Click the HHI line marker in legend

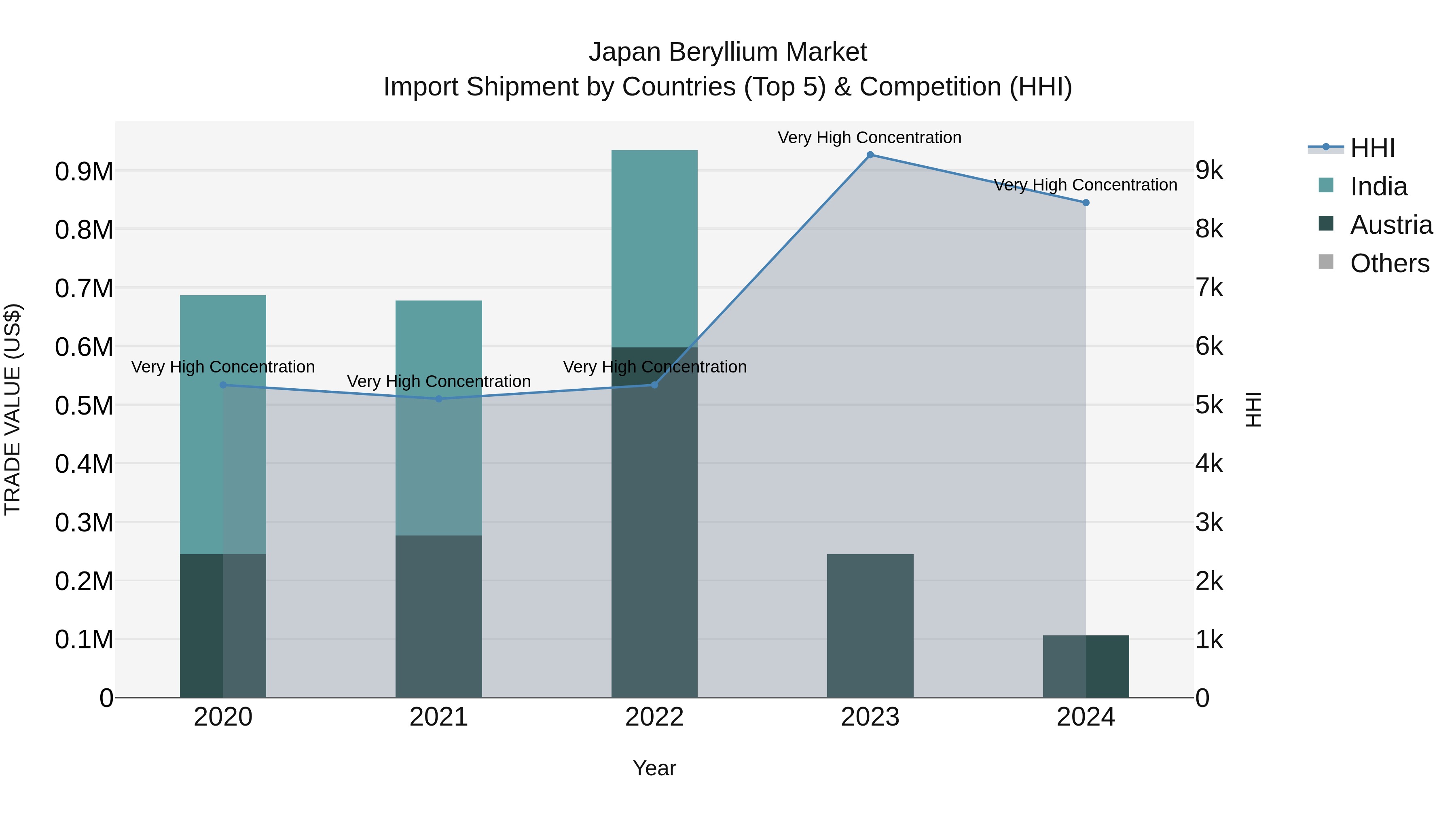click(x=1325, y=147)
